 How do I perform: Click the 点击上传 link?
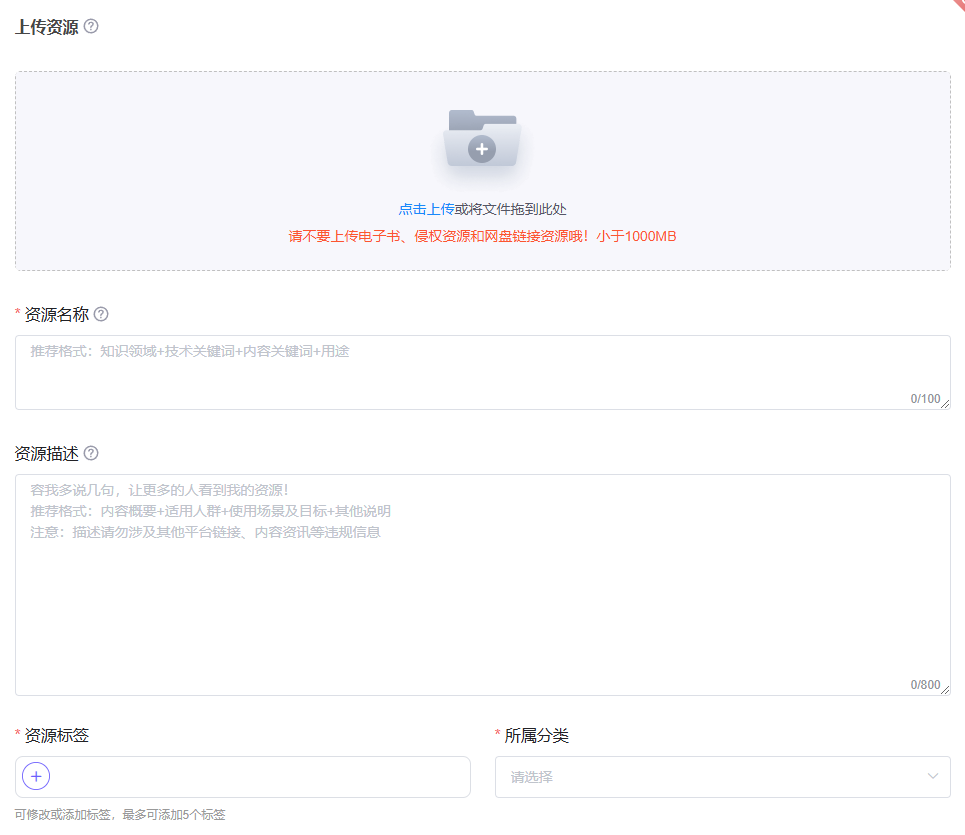[x=426, y=209]
